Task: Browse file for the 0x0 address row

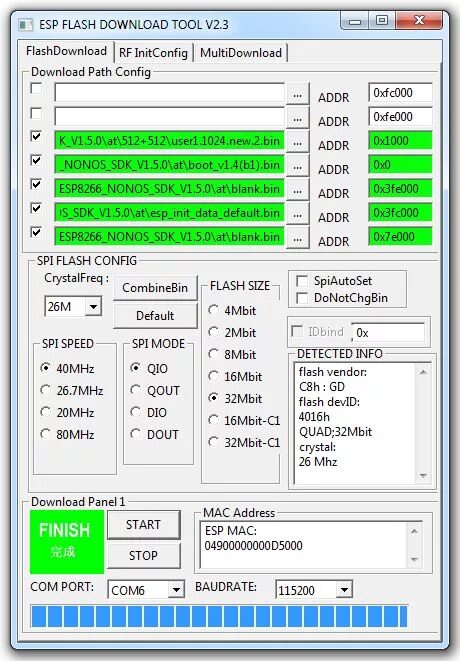Action: [x=298, y=166]
